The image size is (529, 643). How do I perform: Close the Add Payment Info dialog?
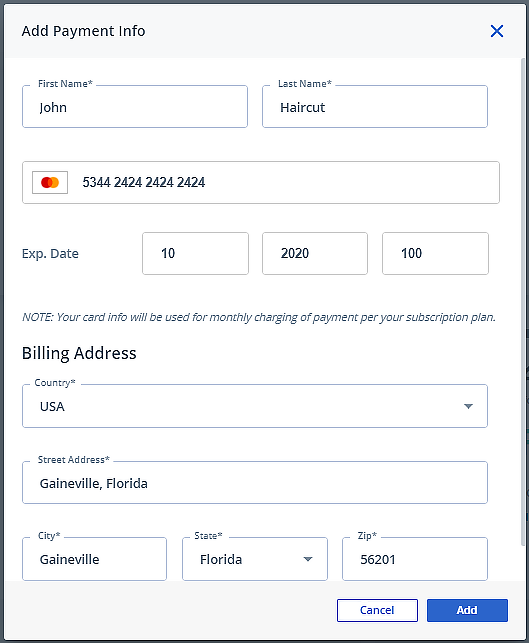[497, 31]
